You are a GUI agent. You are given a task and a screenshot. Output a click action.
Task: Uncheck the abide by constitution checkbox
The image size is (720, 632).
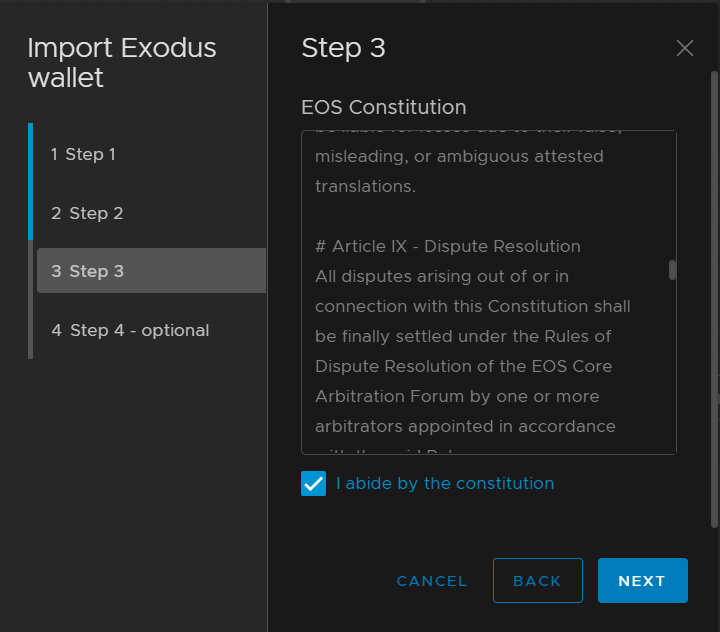tap(314, 484)
